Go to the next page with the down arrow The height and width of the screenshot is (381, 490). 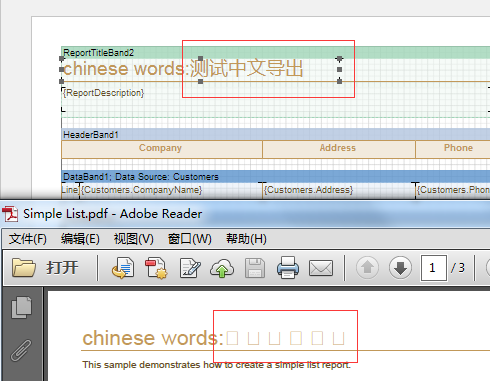400,268
